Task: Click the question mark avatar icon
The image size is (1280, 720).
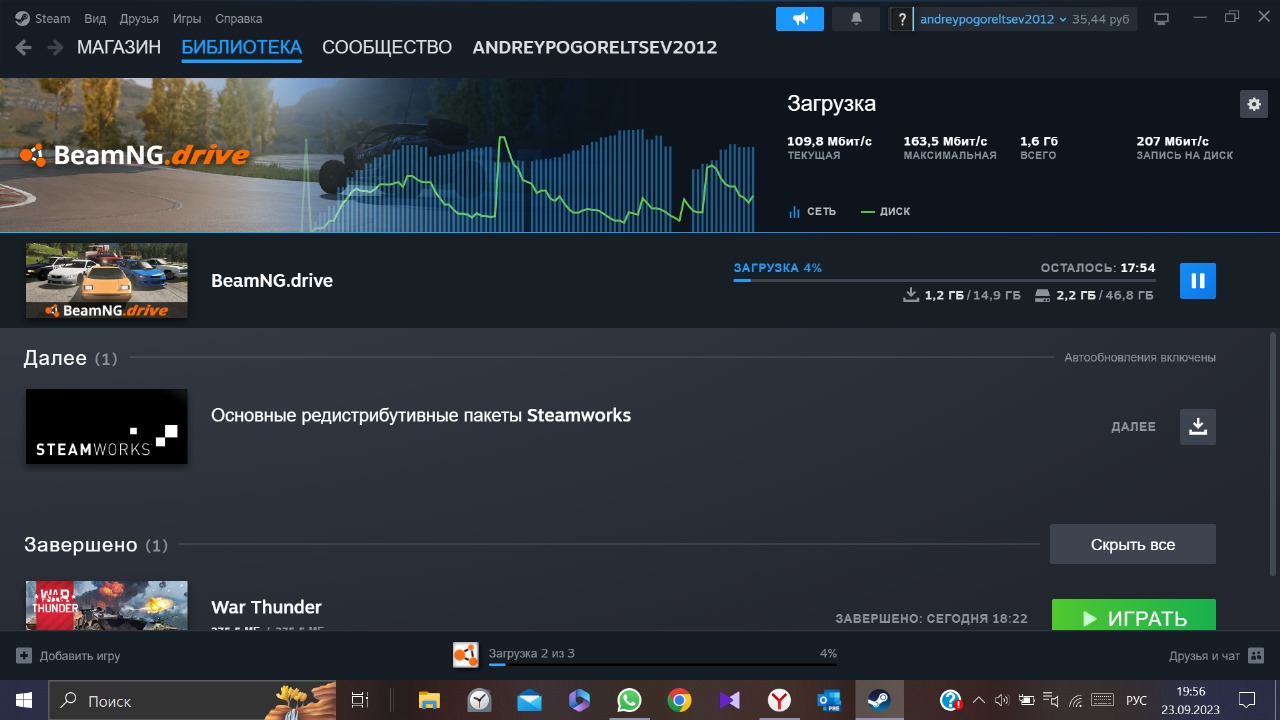Action: [902, 19]
